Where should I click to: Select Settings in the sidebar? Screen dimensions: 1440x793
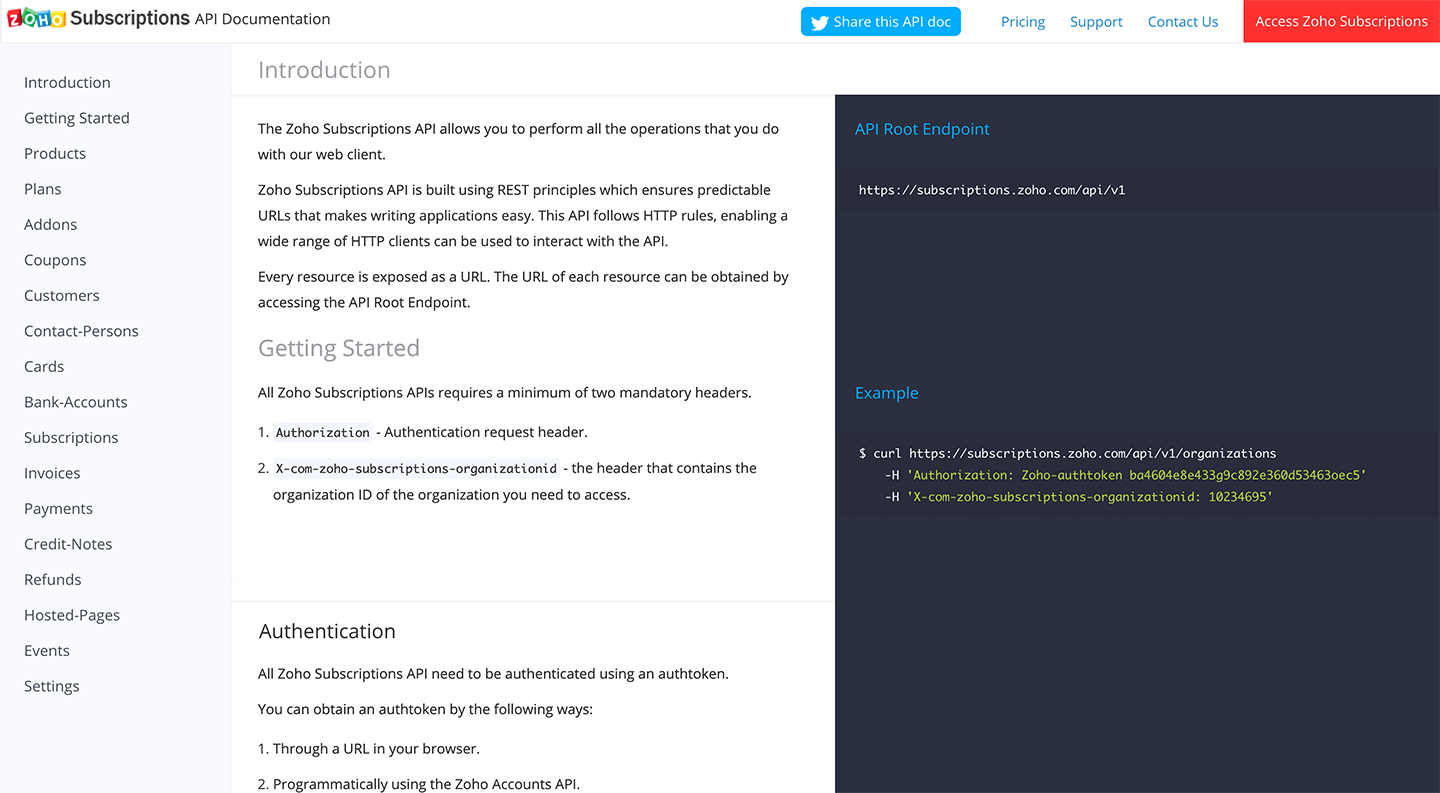click(x=52, y=686)
